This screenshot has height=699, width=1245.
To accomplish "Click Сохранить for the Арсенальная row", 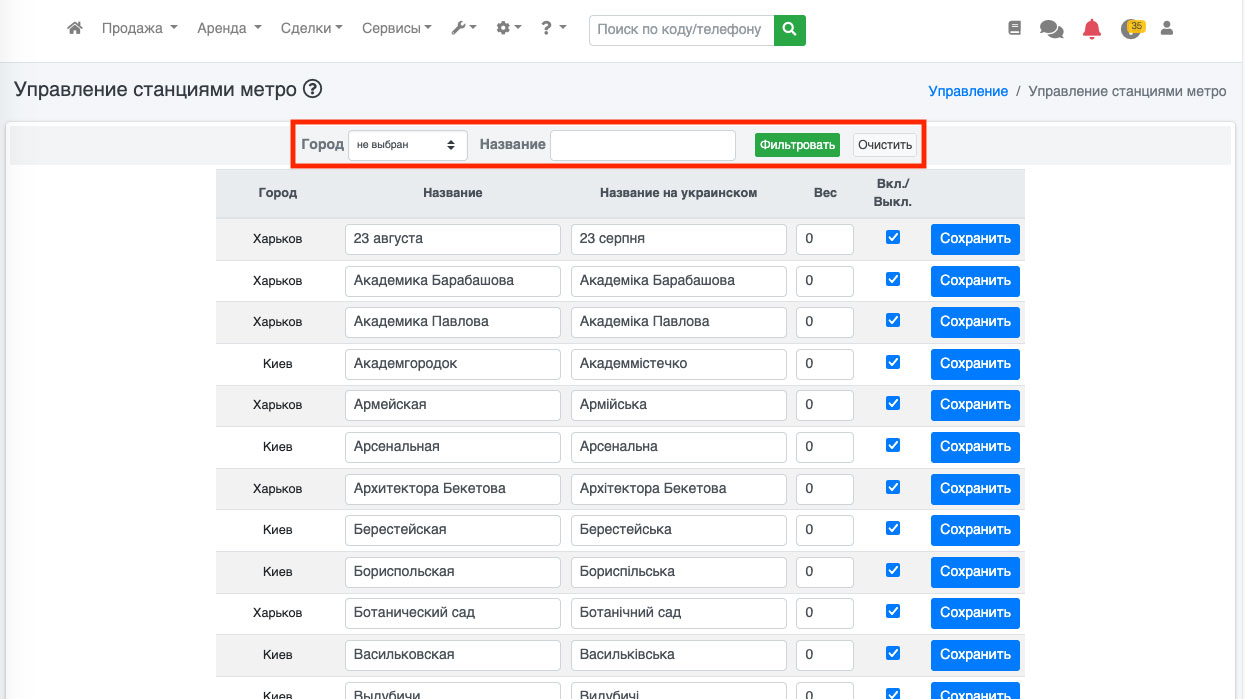I will pyautogui.click(x=975, y=446).
